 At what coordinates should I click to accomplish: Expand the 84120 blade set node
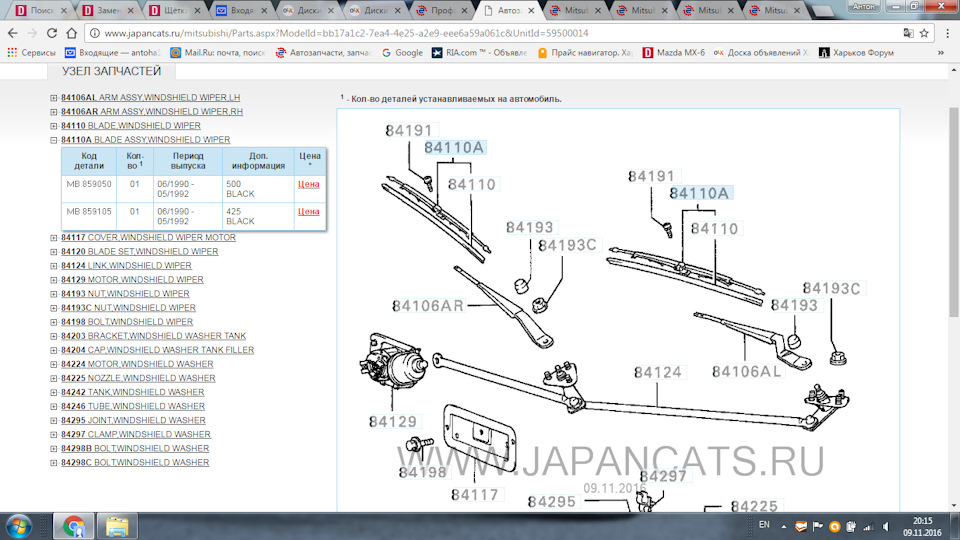54,252
